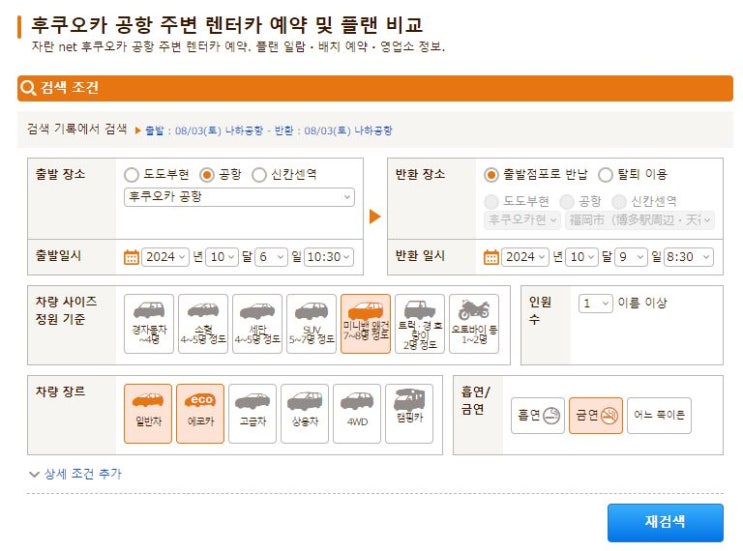The height and width of the screenshot is (551, 743).
Task: Open the return time 8:30 dropdown
Action: 689,257
